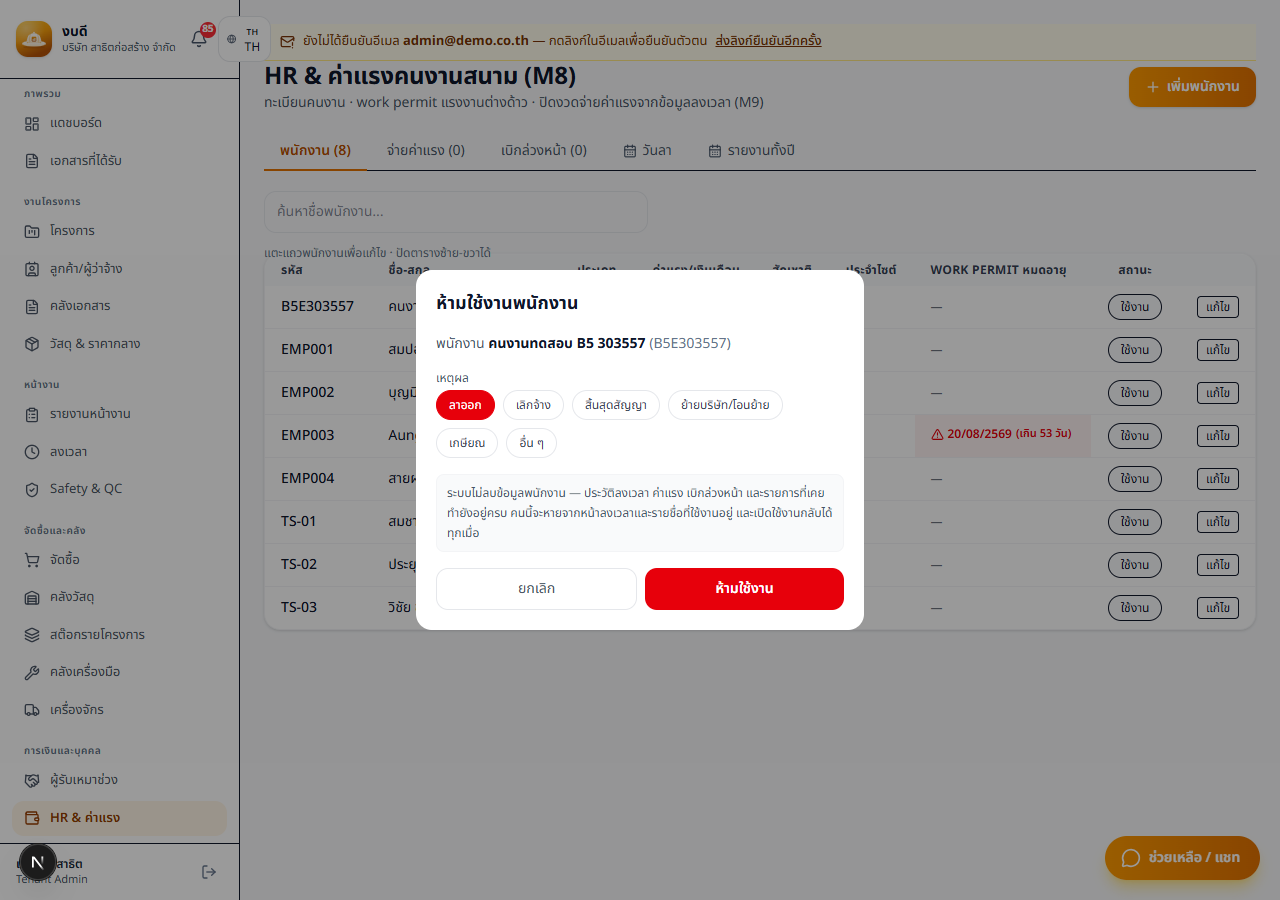Pick reason สิ้นสุดสัญญา
The width and height of the screenshot is (1280, 900).
(616, 405)
